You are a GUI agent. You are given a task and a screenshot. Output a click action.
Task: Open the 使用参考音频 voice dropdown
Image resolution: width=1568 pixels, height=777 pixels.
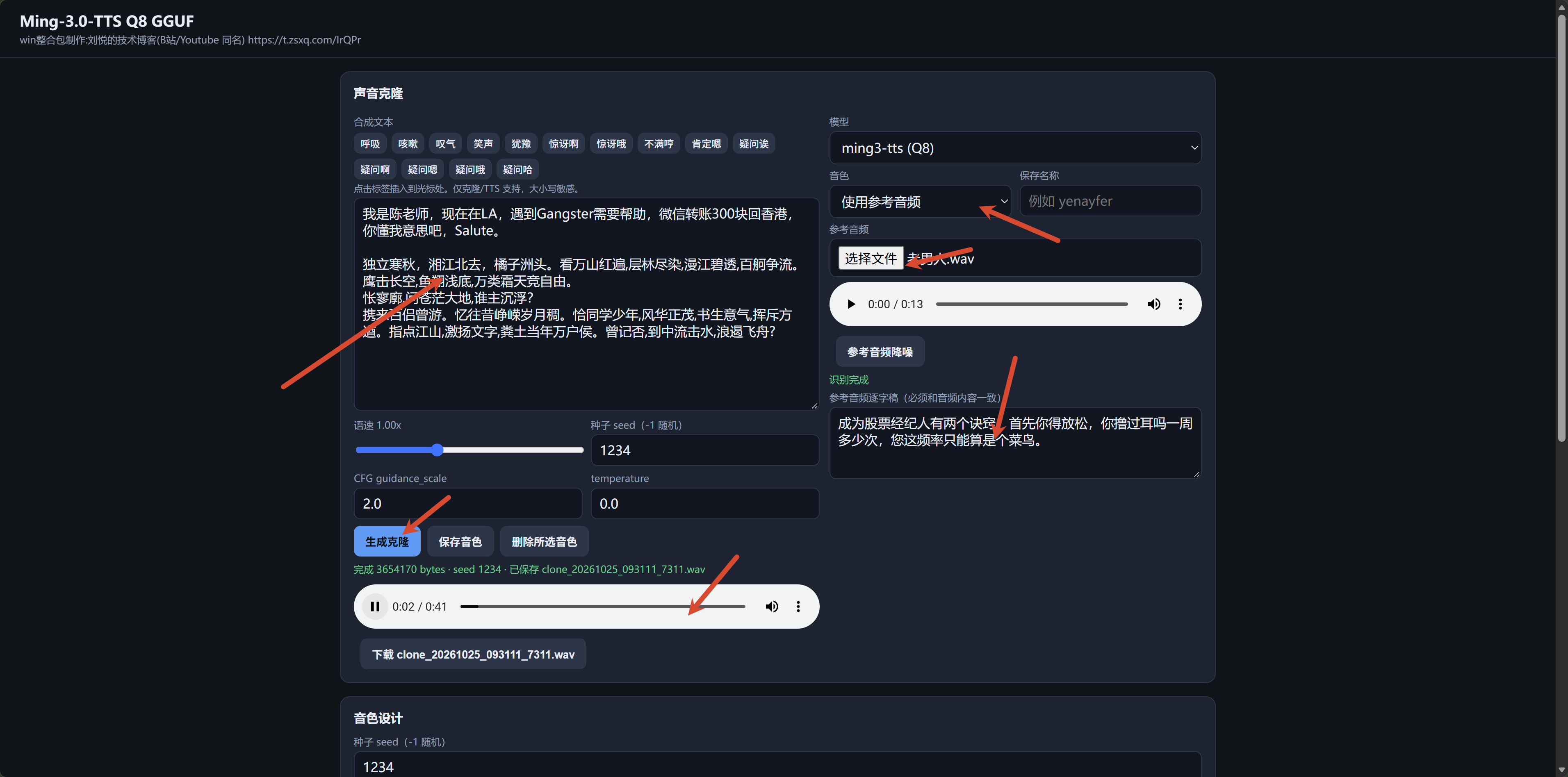tap(920, 201)
